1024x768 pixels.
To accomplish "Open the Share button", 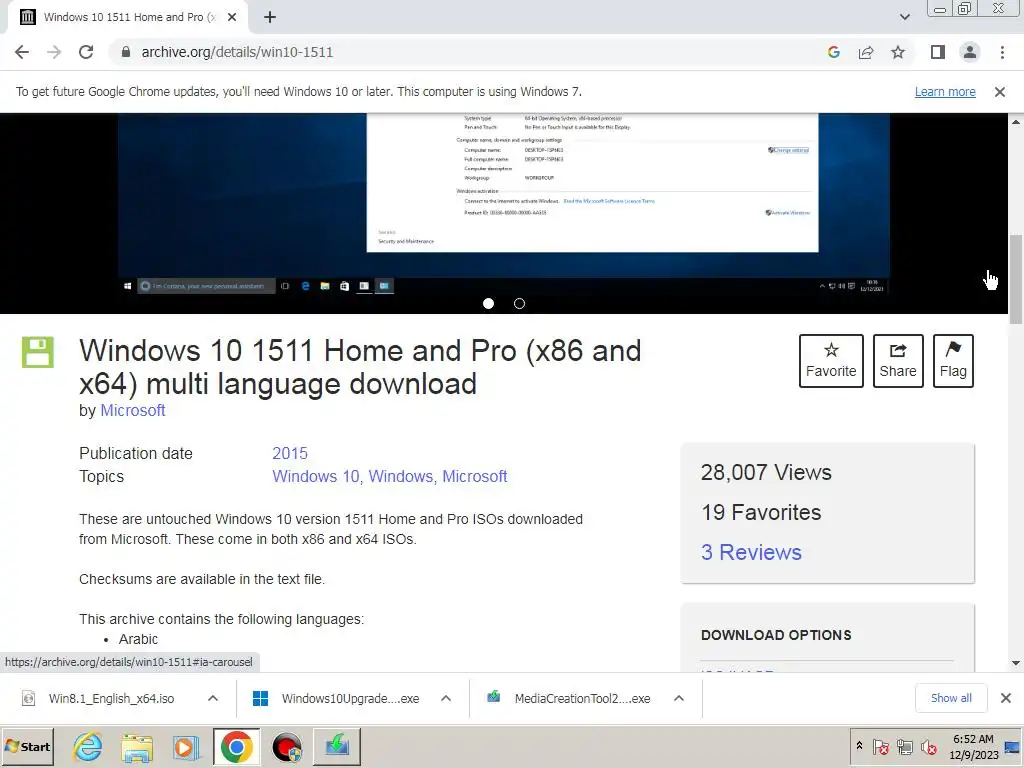I will [x=898, y=361].
